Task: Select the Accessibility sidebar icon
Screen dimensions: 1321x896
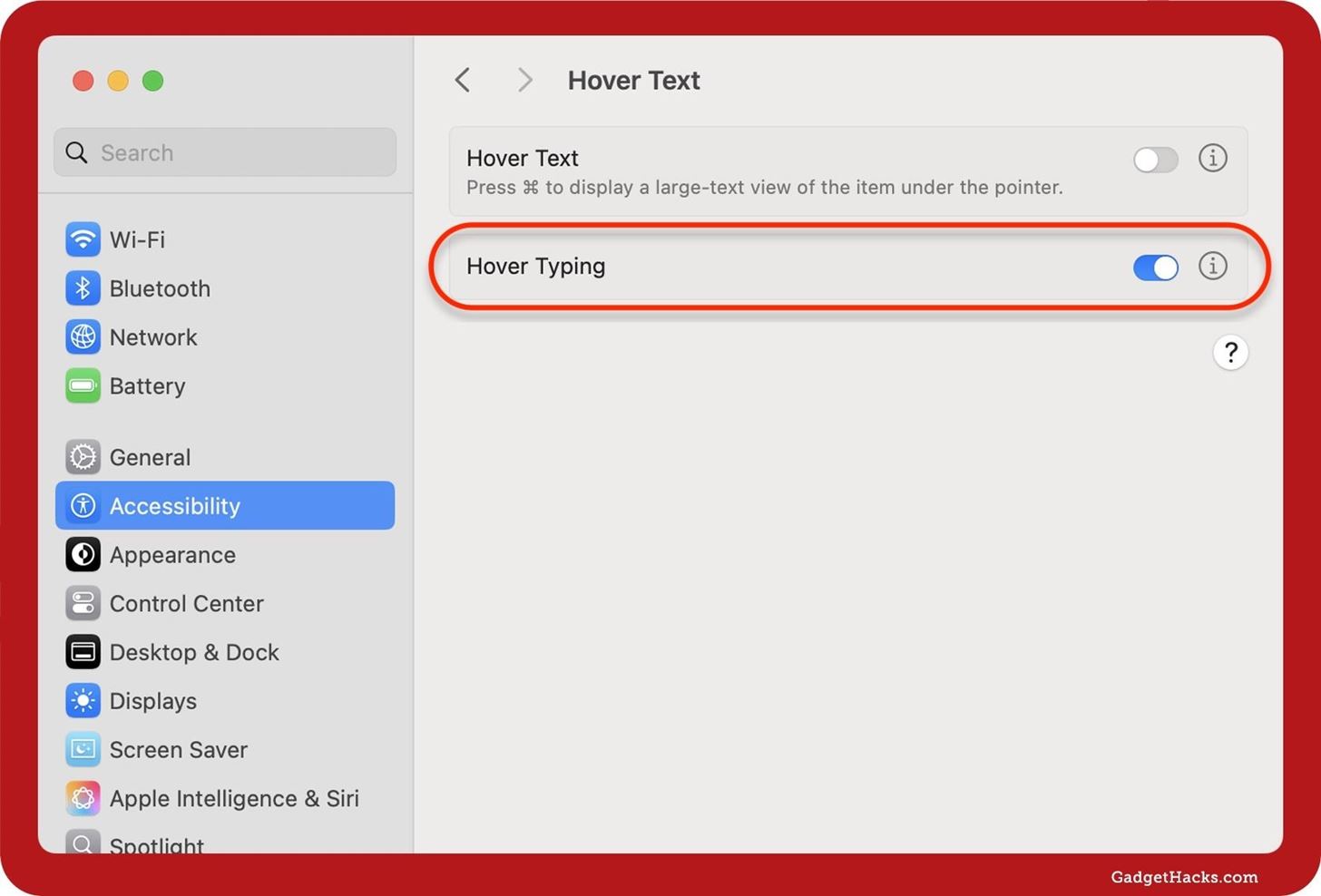Action: [x=83, y=505]
